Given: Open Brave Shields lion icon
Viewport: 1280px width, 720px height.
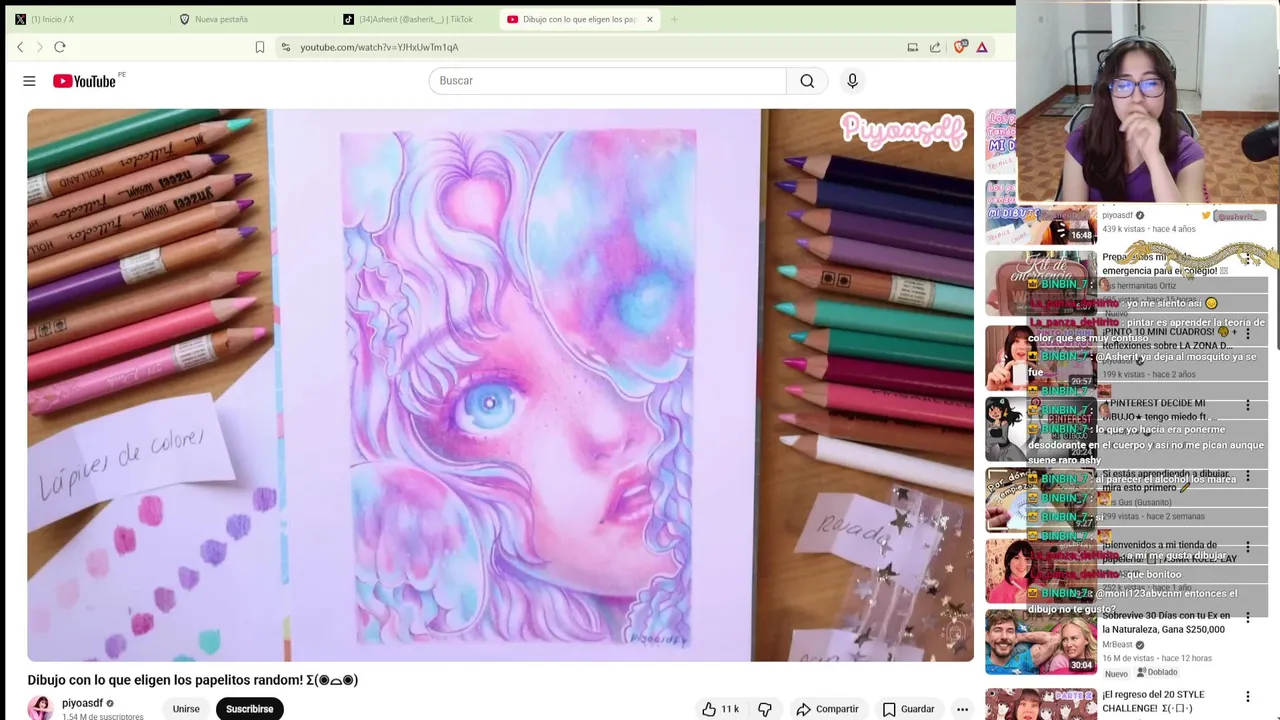Looking at the screenshot, I should pyautogui.click(x=960, y=47).
